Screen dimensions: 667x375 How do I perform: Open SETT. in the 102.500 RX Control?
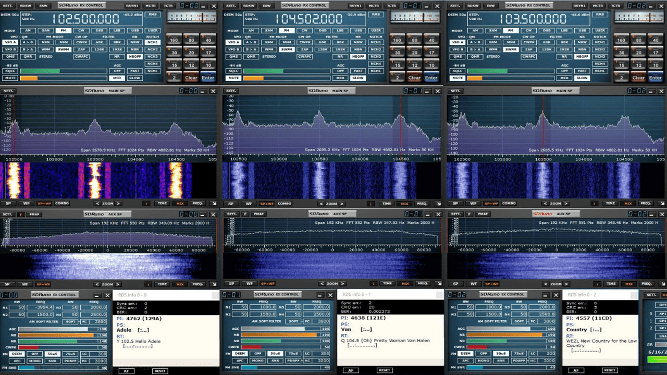(x=9, y=6)
